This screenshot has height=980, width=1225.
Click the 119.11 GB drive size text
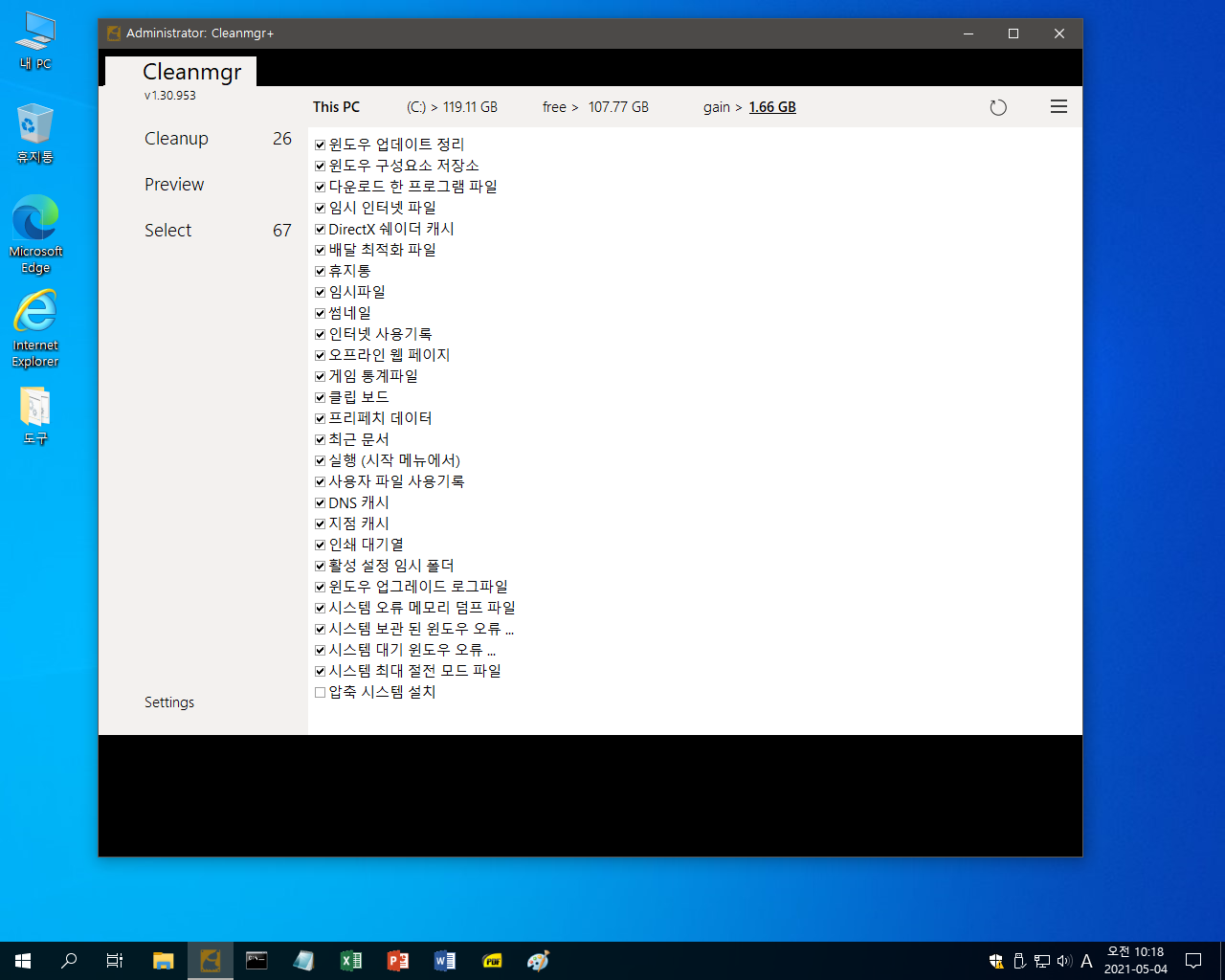[470, 107]
